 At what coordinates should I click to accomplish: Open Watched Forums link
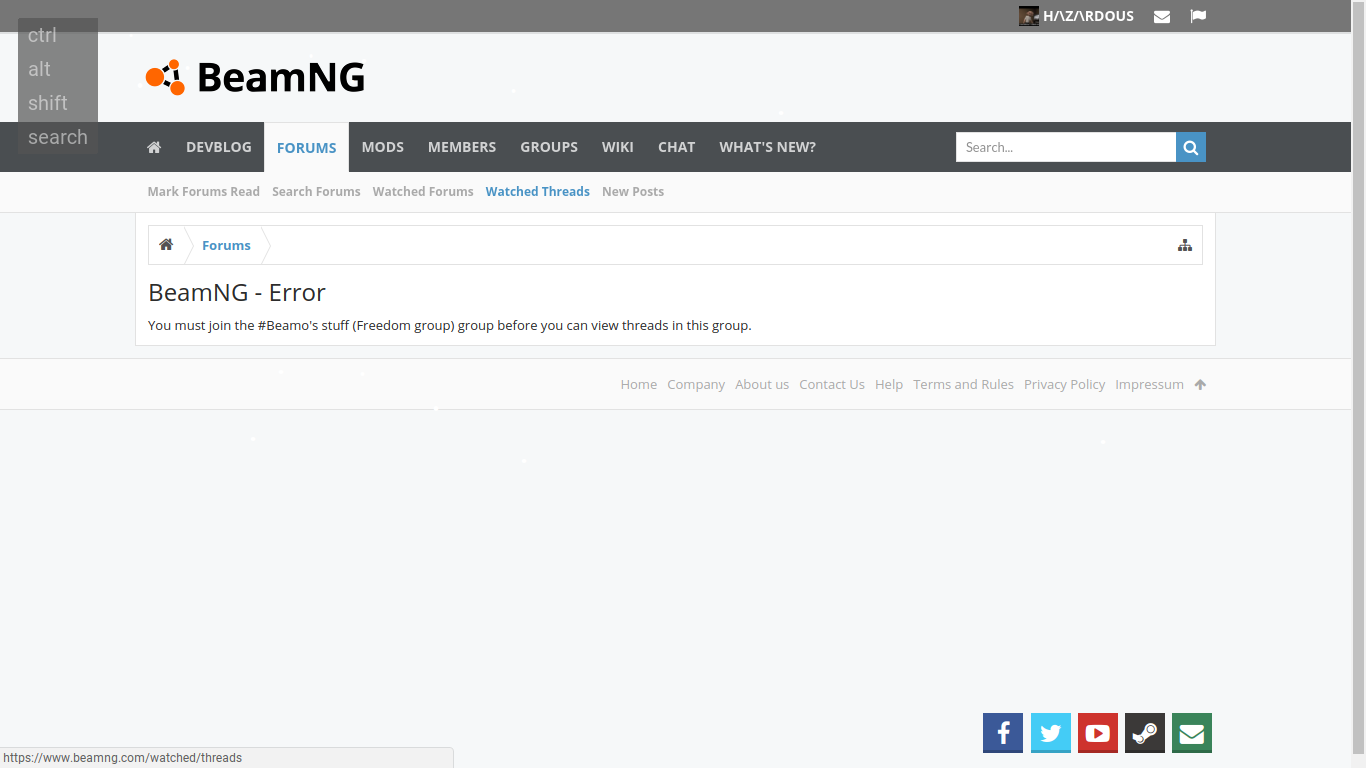click(423, 192)
